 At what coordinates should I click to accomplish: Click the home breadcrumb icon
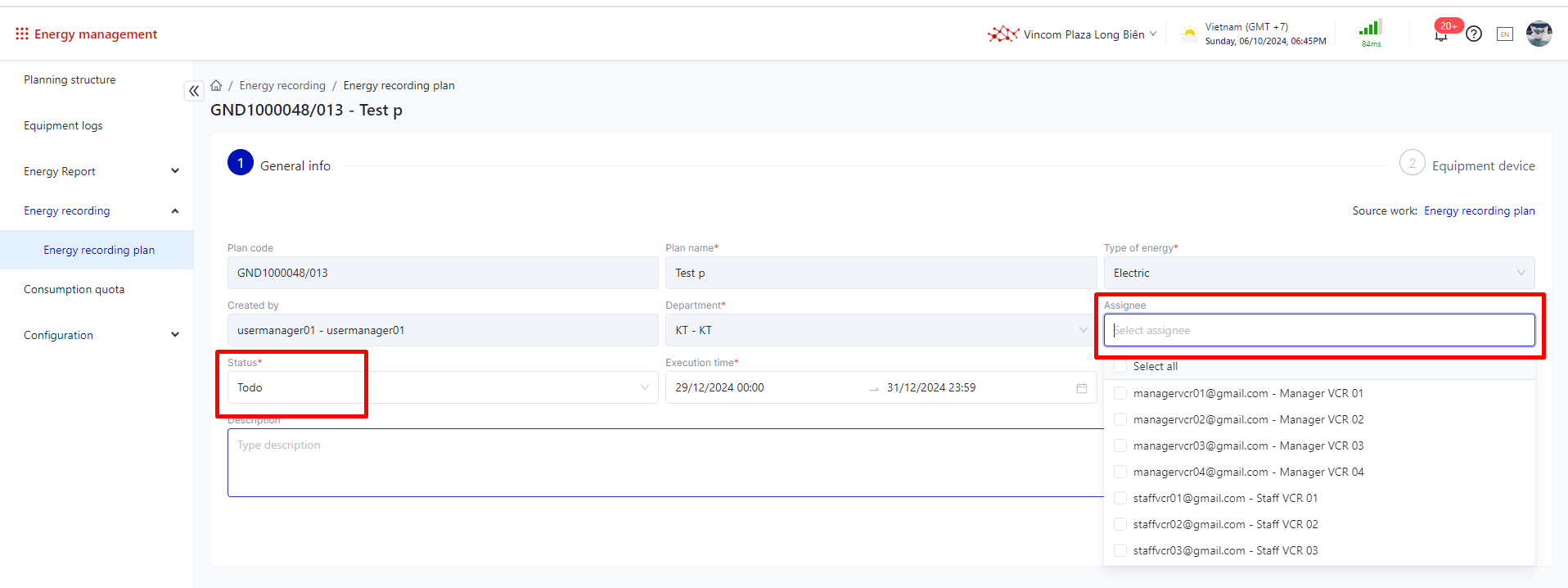tap(216, 85)
